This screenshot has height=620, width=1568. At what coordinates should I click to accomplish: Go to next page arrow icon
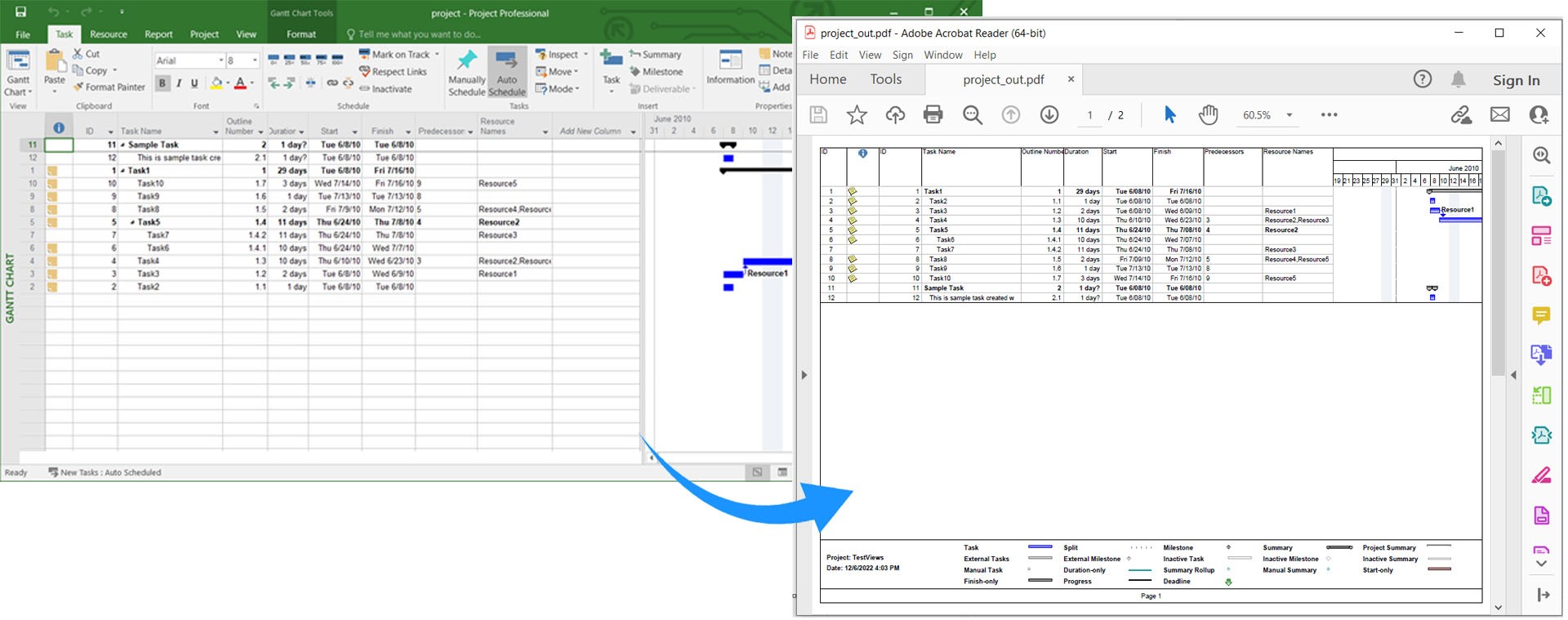[1049, 115]
